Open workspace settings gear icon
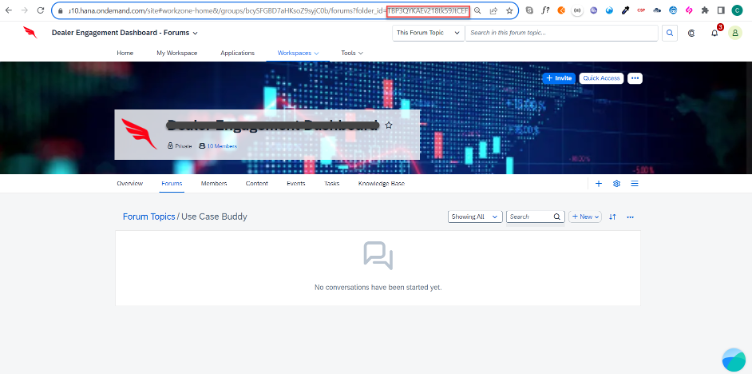The width and height of the screenshot is (755, 375). [616, 183]
